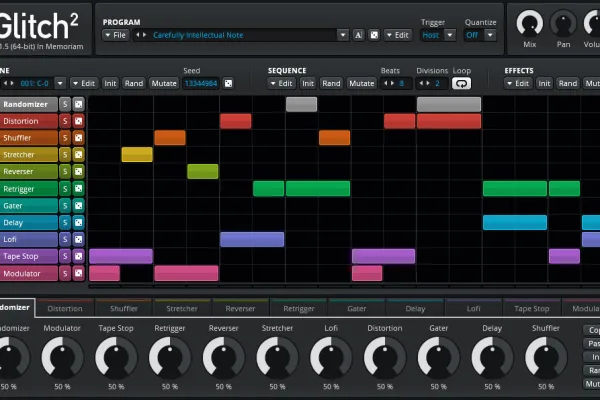Click the program randomize dice icon
Image resolution: width=600 pixels, height=400 pixels.
point(374,35)
